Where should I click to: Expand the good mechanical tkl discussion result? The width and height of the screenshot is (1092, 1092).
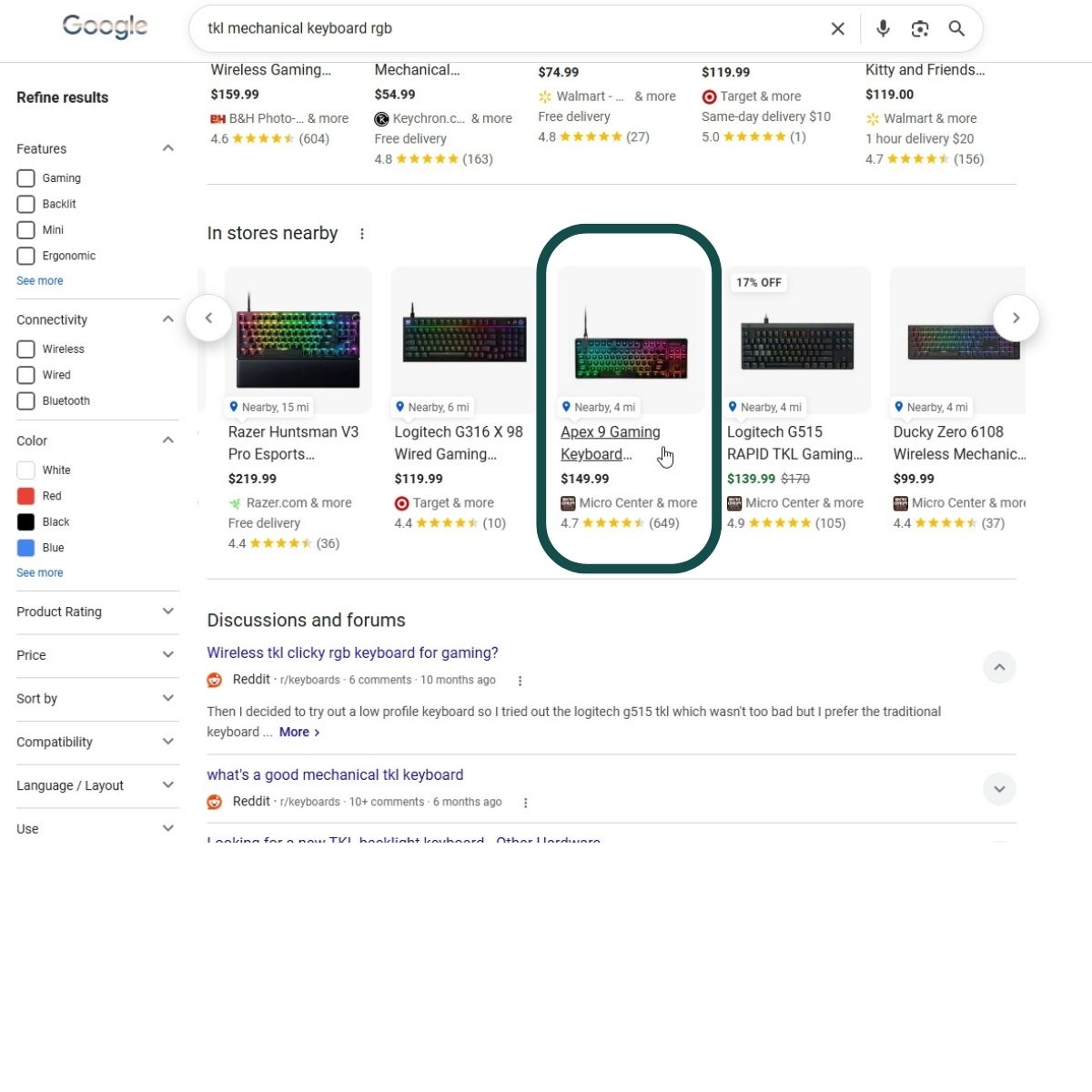pos(999,789)
